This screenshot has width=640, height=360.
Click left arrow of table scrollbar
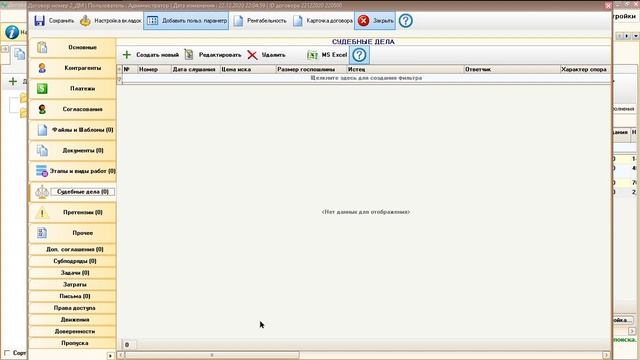click(x=120, y=355)
